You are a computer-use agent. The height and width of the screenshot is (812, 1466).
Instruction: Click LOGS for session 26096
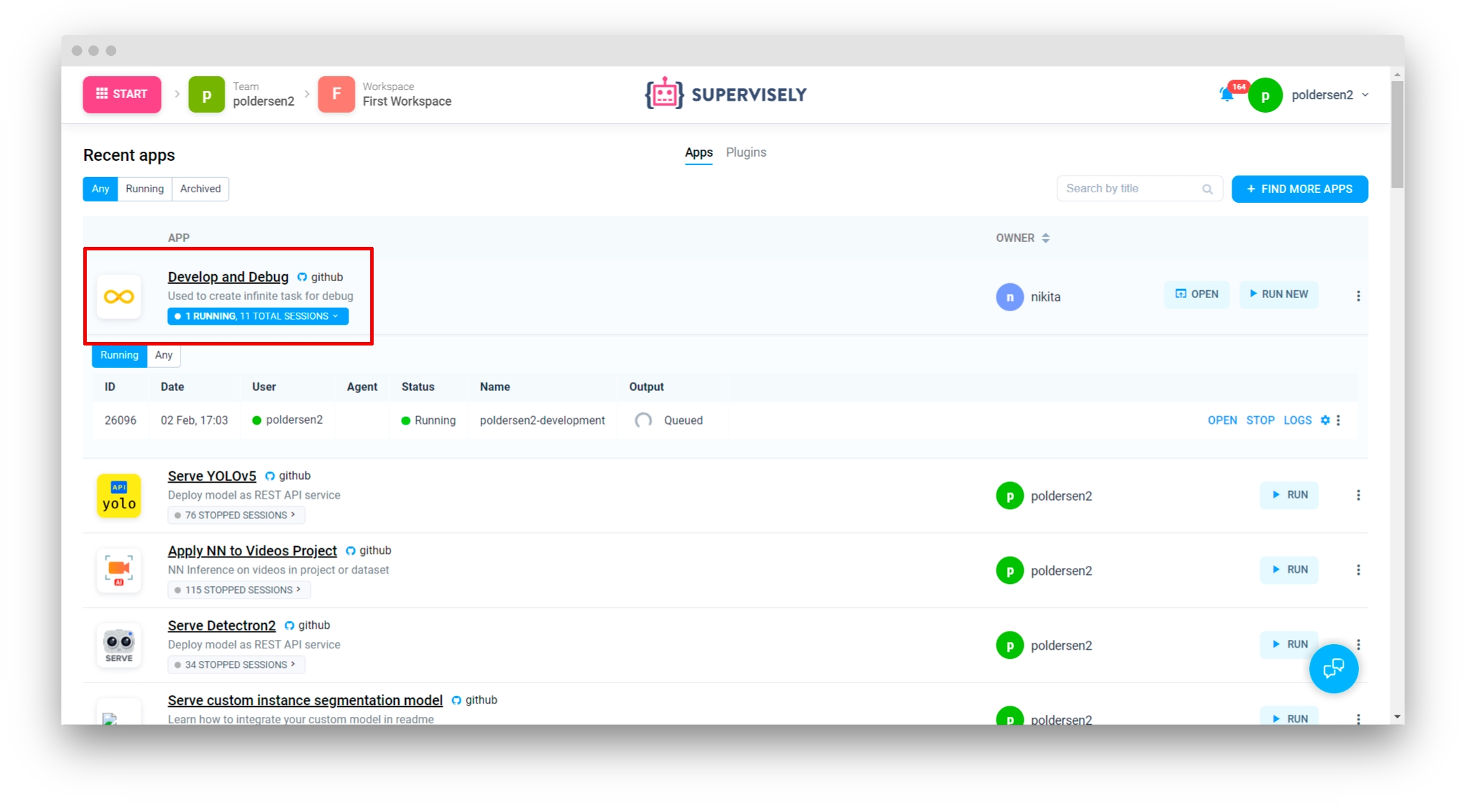(1297, 420)
